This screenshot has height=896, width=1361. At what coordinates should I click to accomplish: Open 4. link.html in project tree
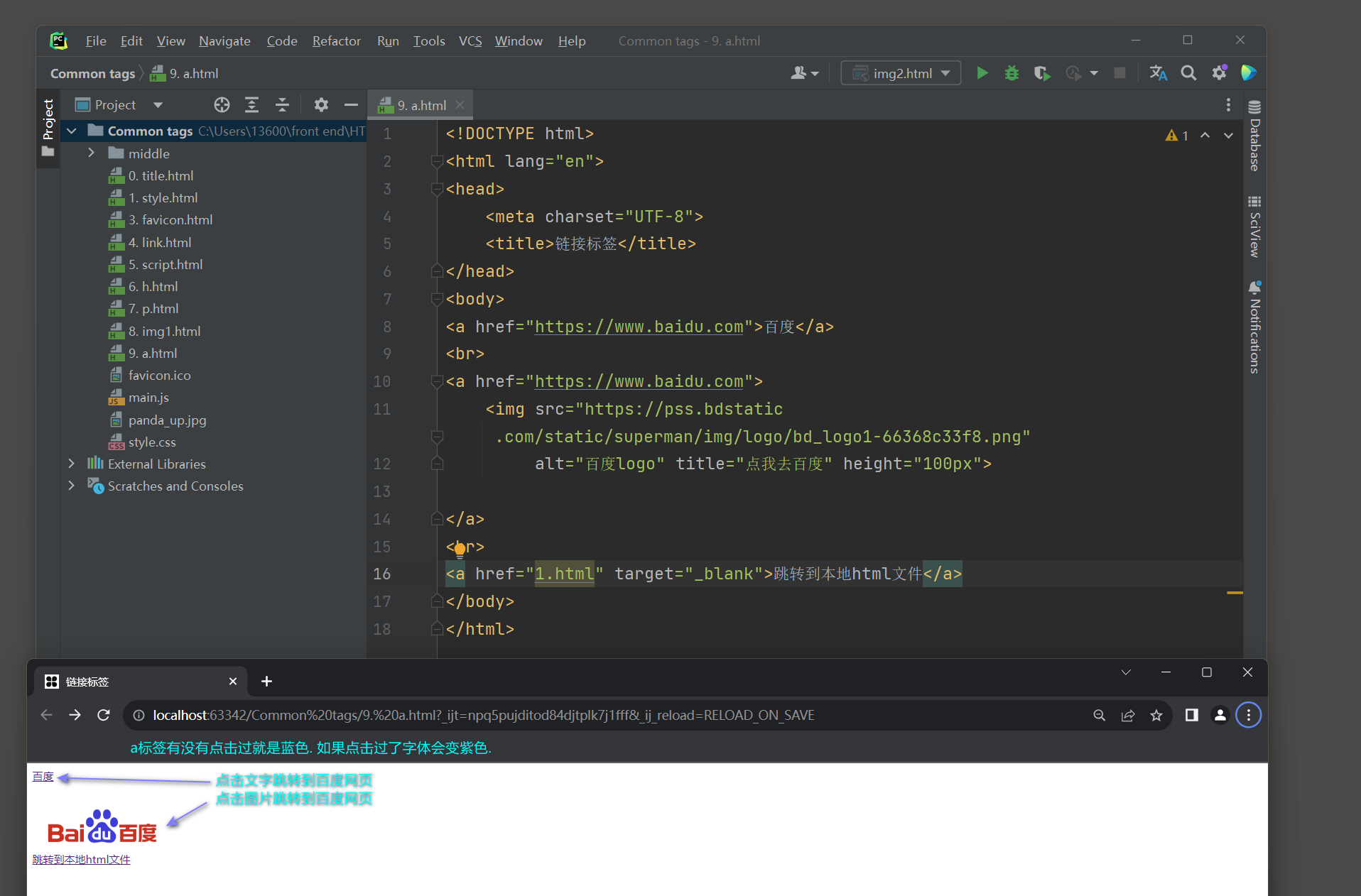[159, 242]
